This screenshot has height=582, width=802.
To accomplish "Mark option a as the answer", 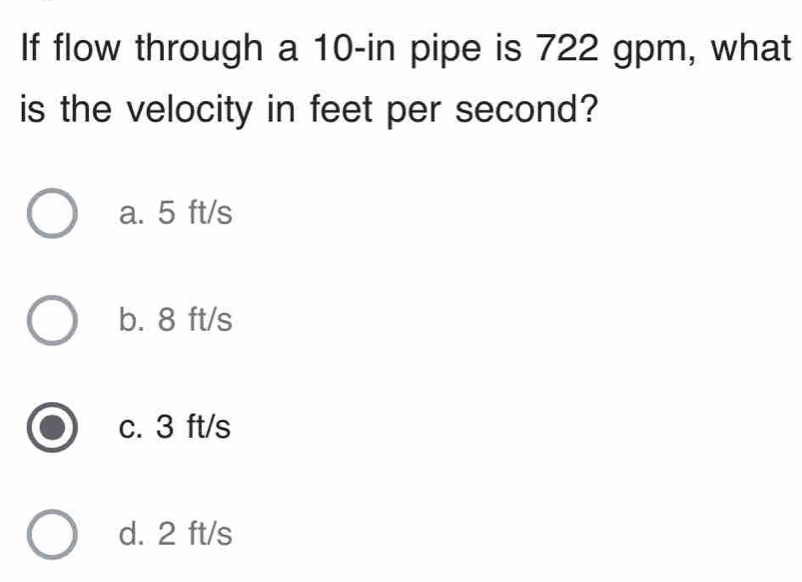I will click(x=52, y=214).
